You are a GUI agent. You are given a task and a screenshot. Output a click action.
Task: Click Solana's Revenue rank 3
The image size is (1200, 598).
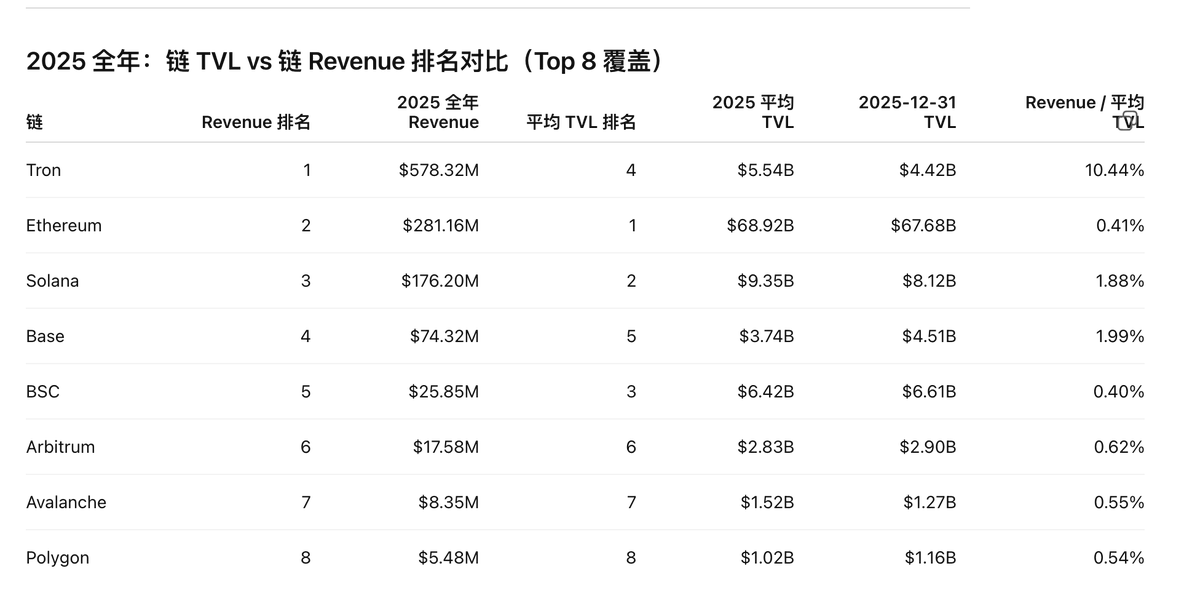coord(306,281)
